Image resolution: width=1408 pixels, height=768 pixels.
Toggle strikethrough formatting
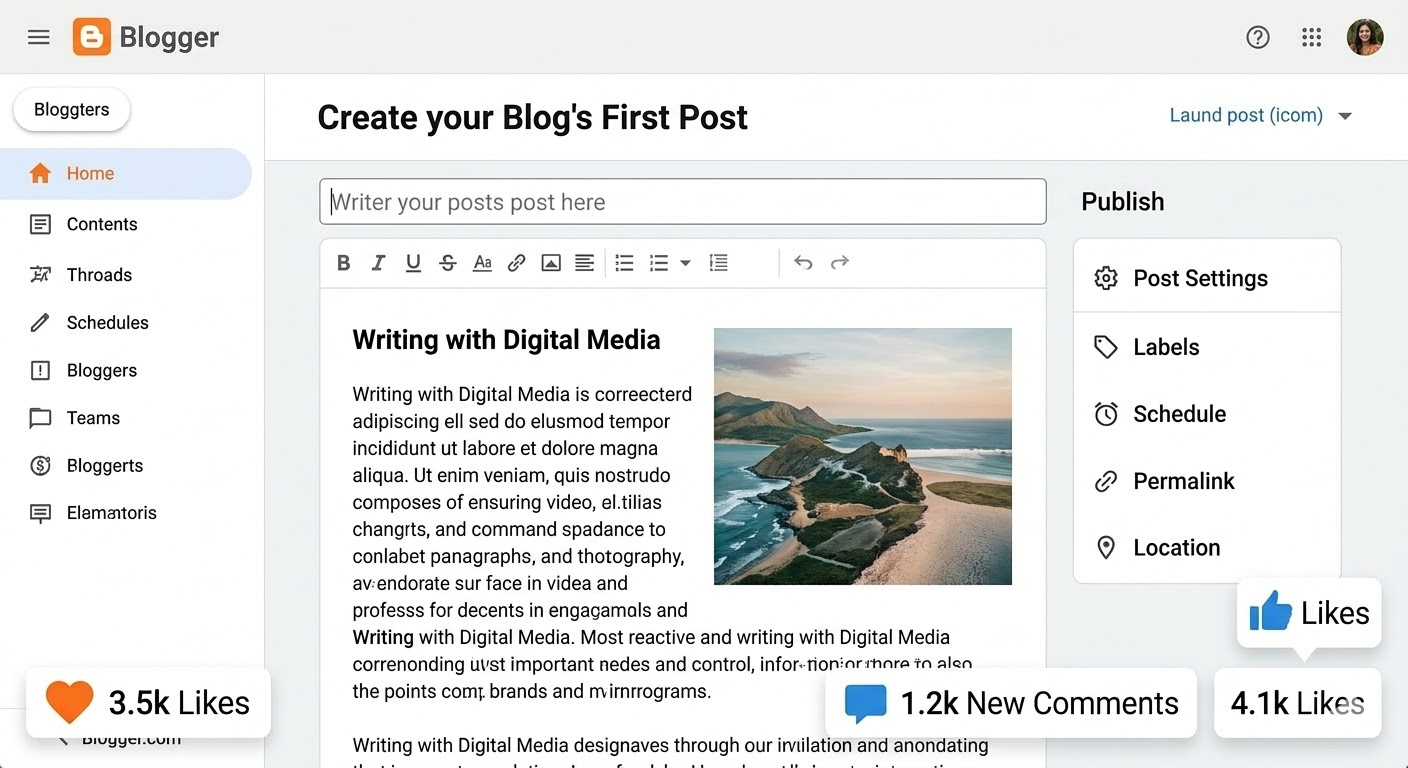[x=448, y=263]
